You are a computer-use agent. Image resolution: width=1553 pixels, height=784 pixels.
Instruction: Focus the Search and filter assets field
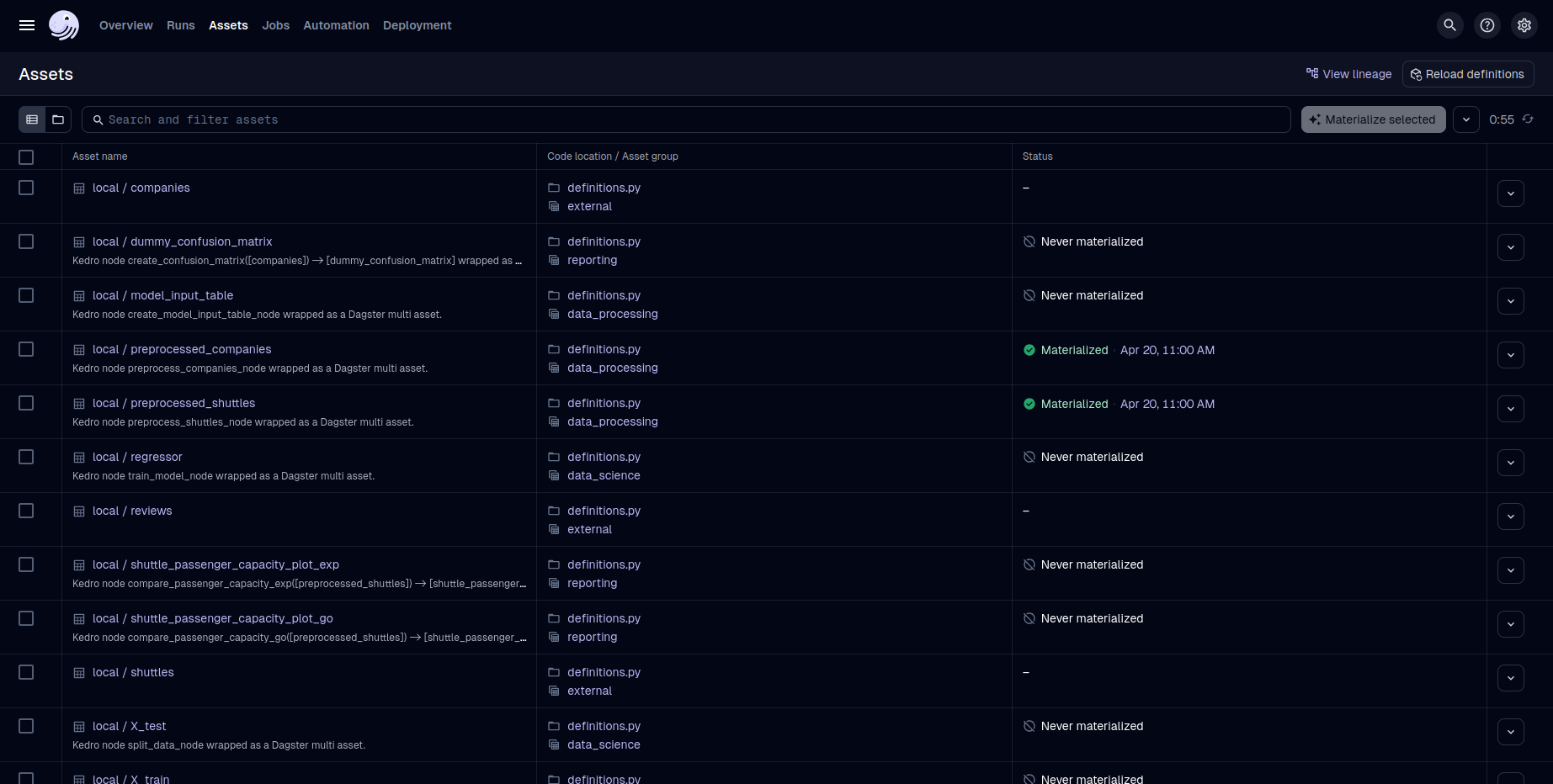click(x=686, y=119)
